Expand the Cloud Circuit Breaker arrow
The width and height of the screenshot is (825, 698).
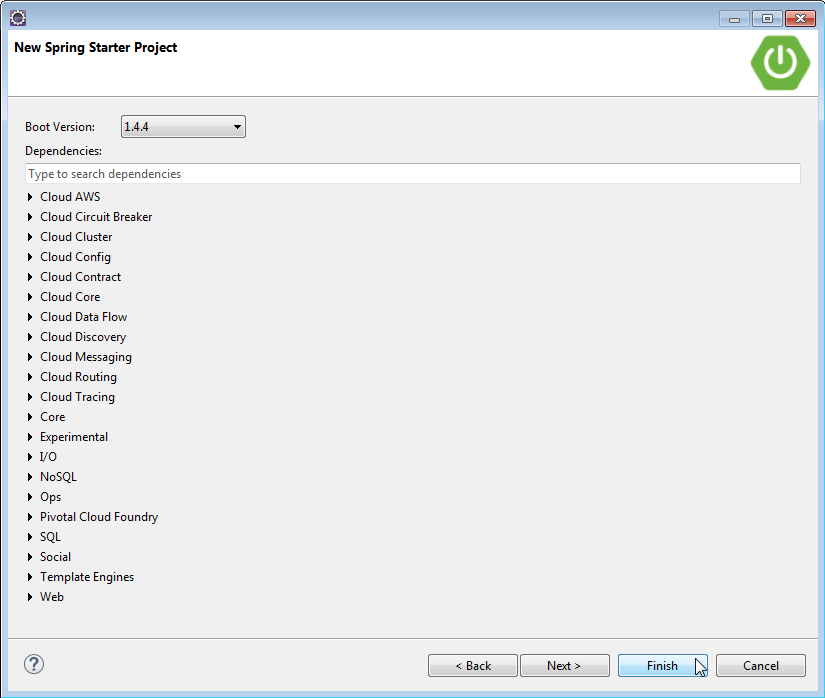point(30,217)
